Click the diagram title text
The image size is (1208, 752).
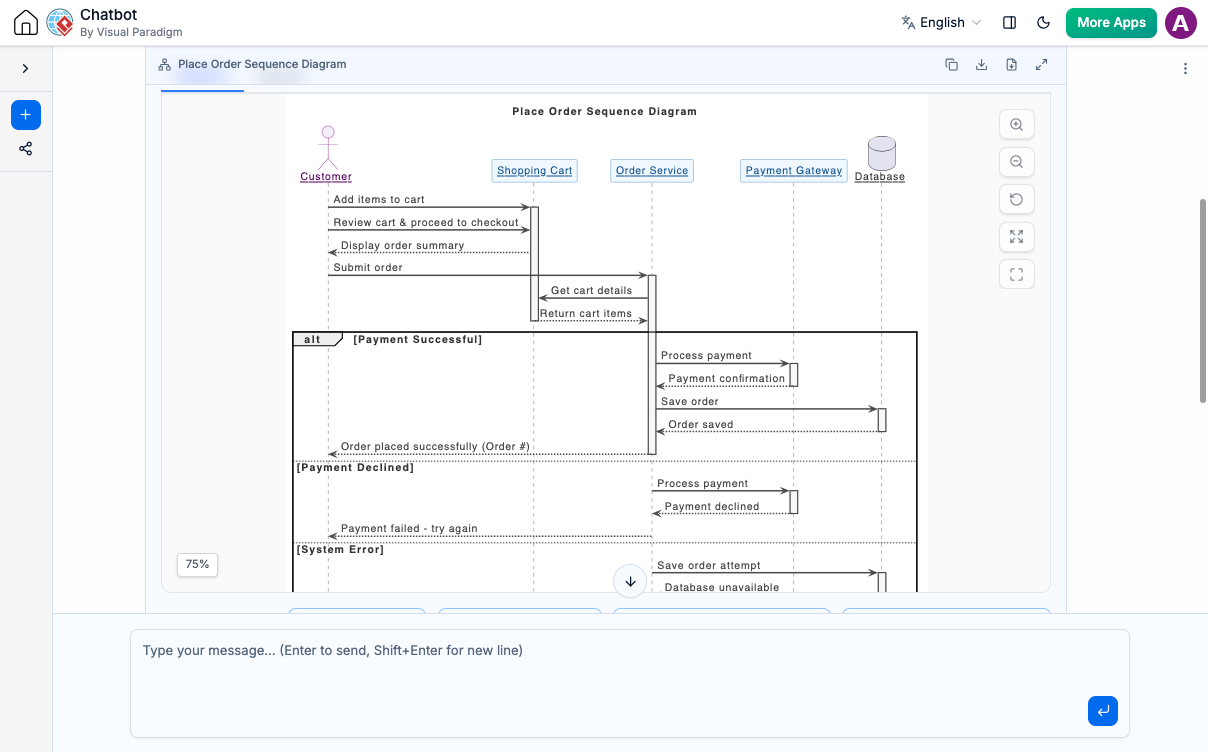click(604, 112)
